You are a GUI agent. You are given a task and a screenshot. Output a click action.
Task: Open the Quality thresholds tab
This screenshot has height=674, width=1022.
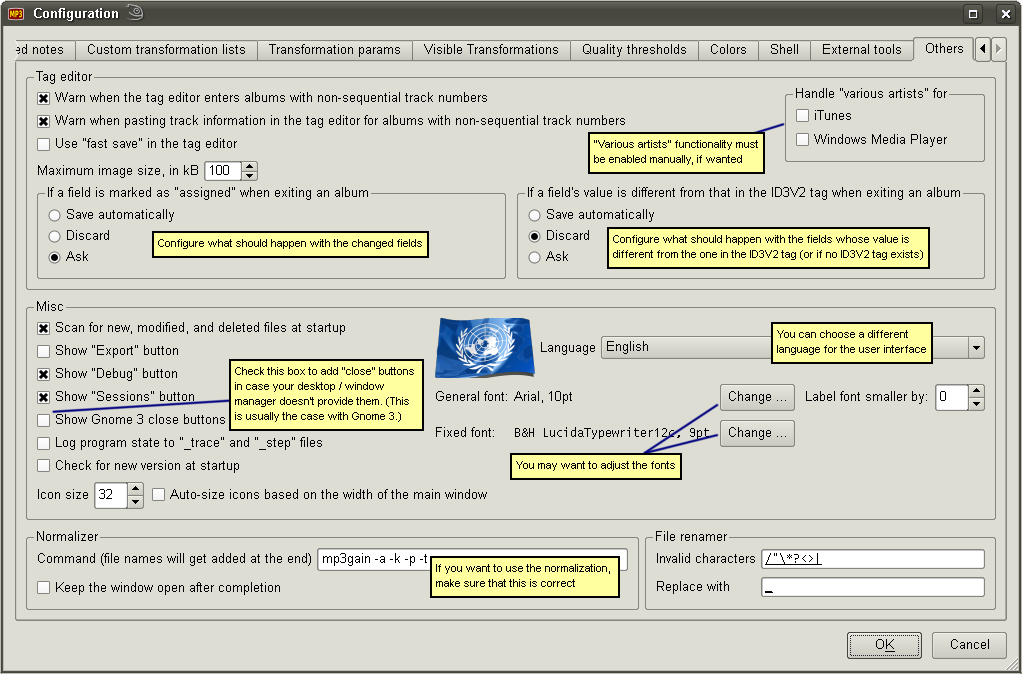(x=634, y=49)
